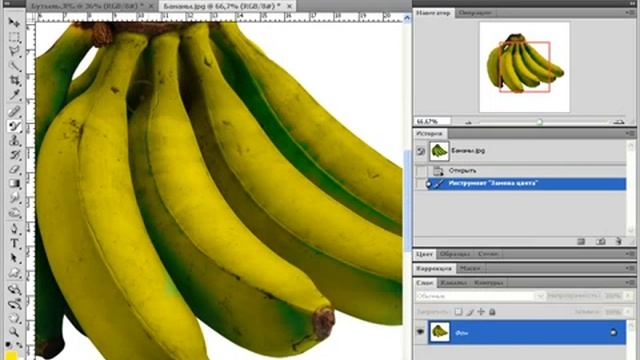Switch to the Контуры tab

pyautogui.click(x=489, y=282)
